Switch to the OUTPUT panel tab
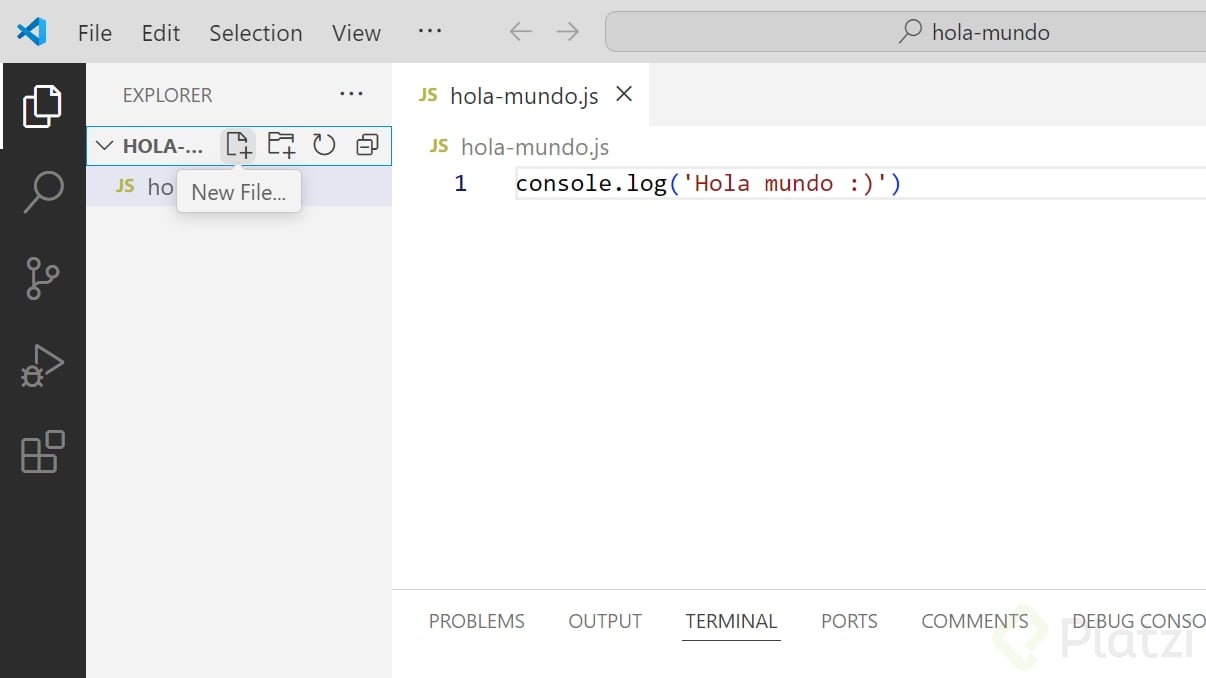The image size is (1206, 678). [605, 621]
